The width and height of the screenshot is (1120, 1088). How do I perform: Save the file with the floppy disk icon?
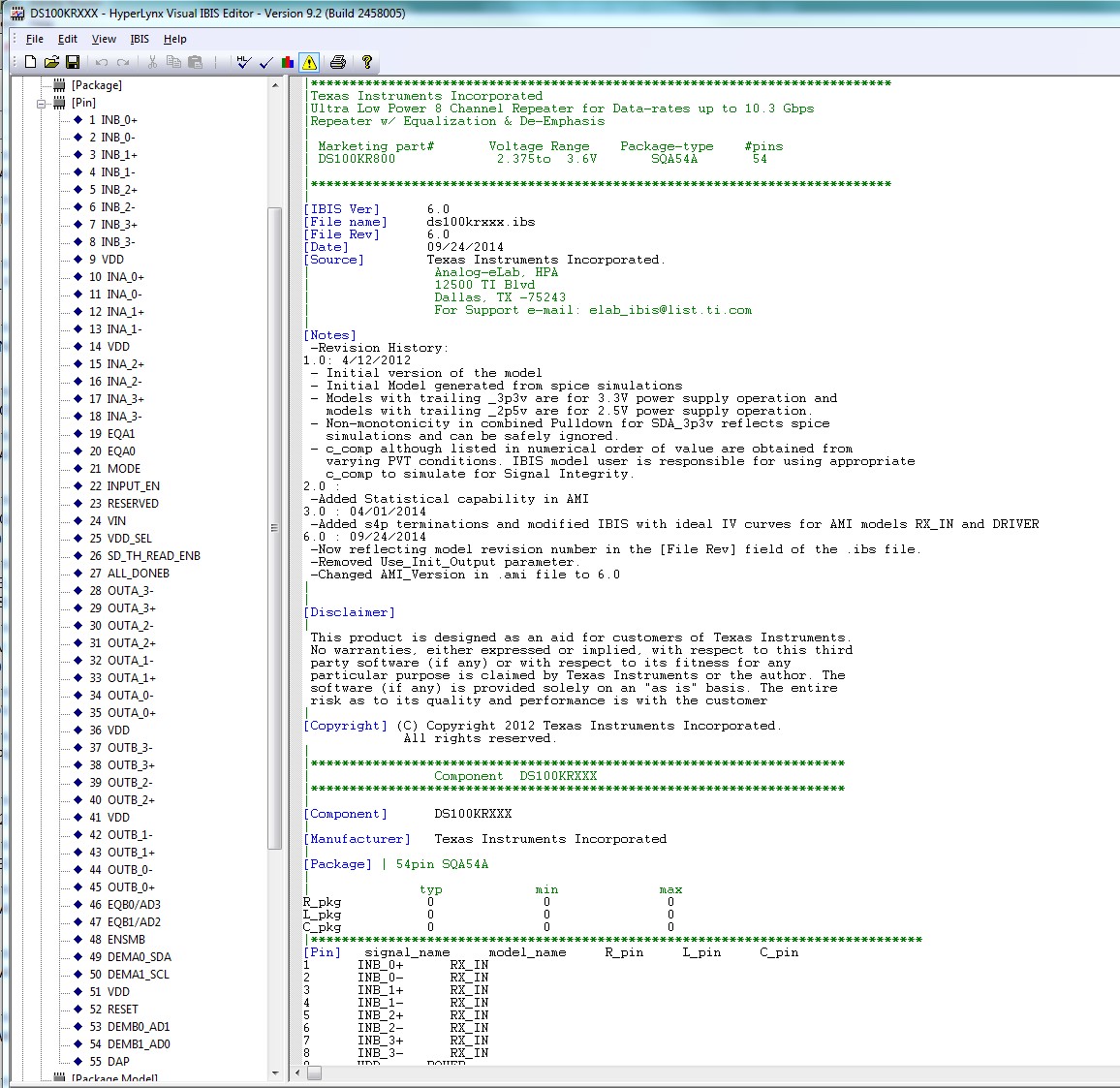click(x=73, y=62)
